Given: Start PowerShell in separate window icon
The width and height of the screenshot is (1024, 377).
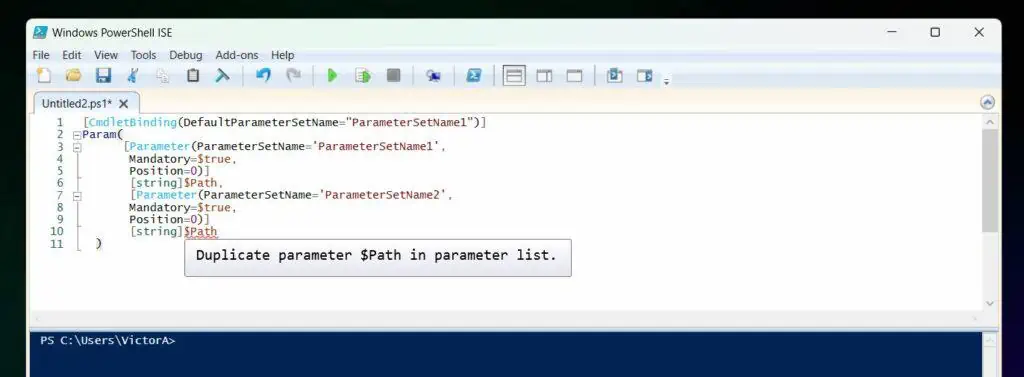Looking at the screenshot, I should coord(473,76).
